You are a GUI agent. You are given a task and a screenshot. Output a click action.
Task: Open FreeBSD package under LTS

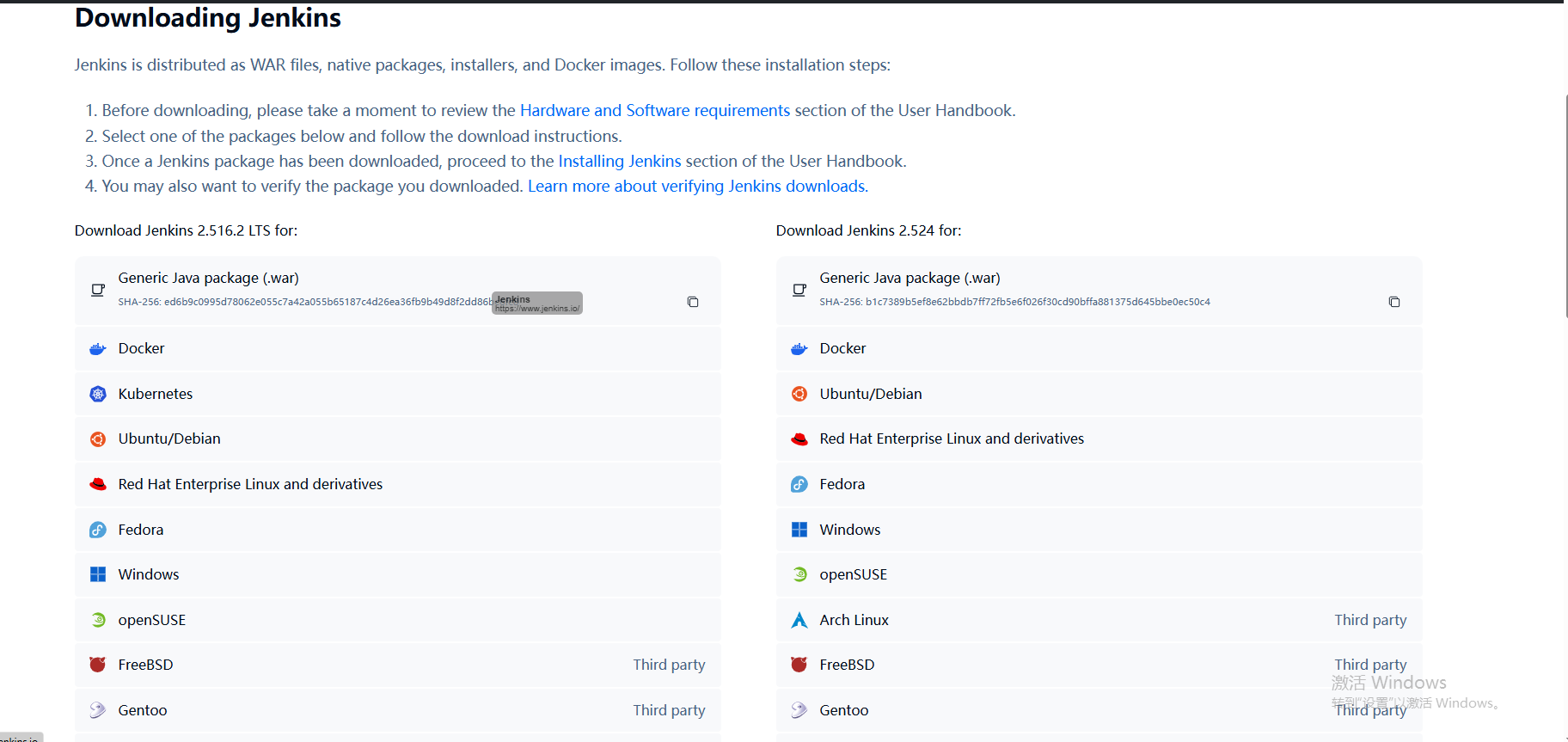(x=398, y=665)
